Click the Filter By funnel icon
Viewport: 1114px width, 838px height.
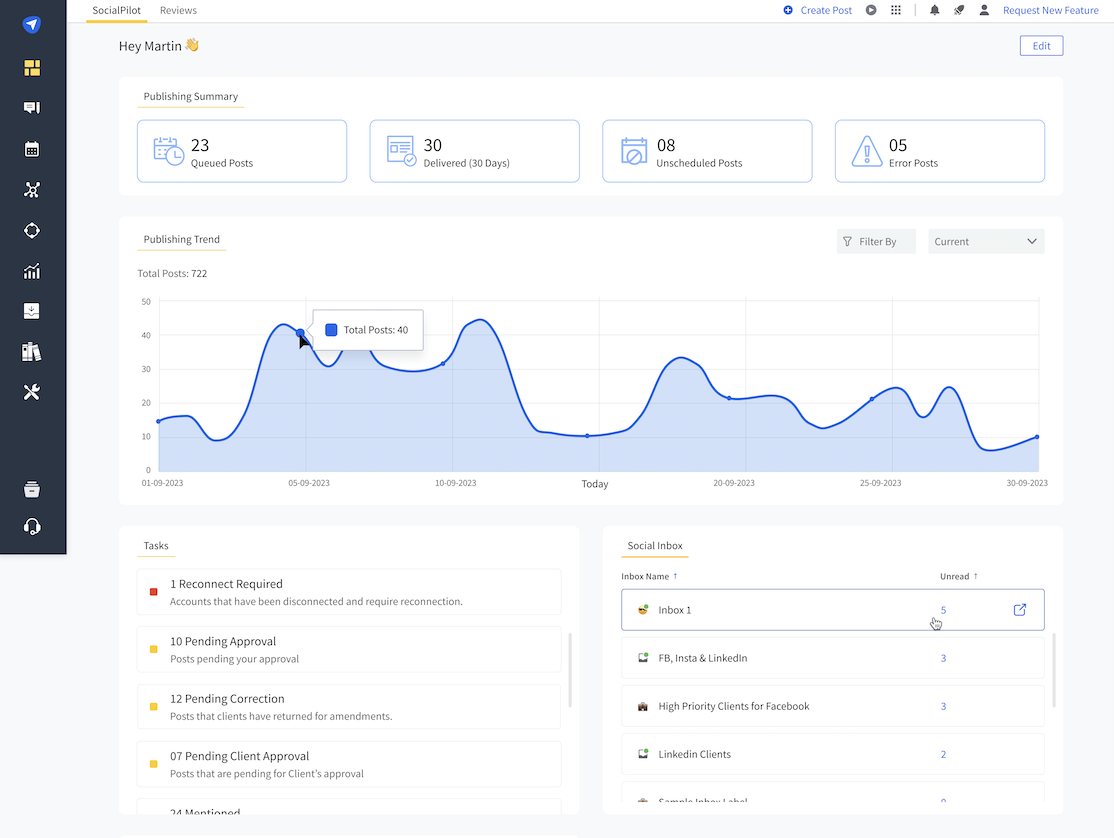coord(848,241)
